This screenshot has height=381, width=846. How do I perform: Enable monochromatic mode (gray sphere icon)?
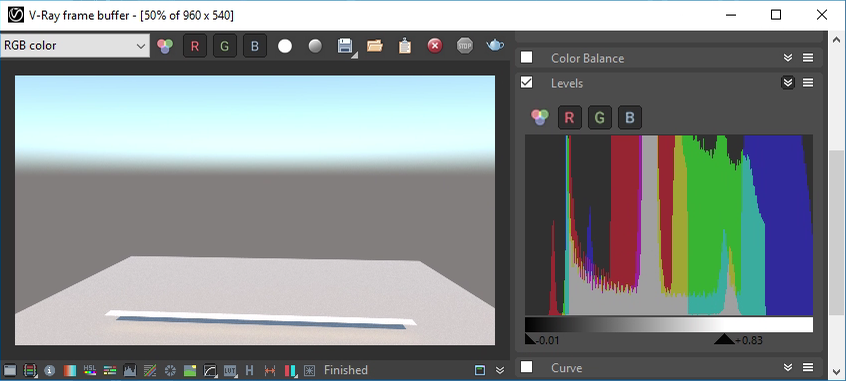(x=315, y=46)
